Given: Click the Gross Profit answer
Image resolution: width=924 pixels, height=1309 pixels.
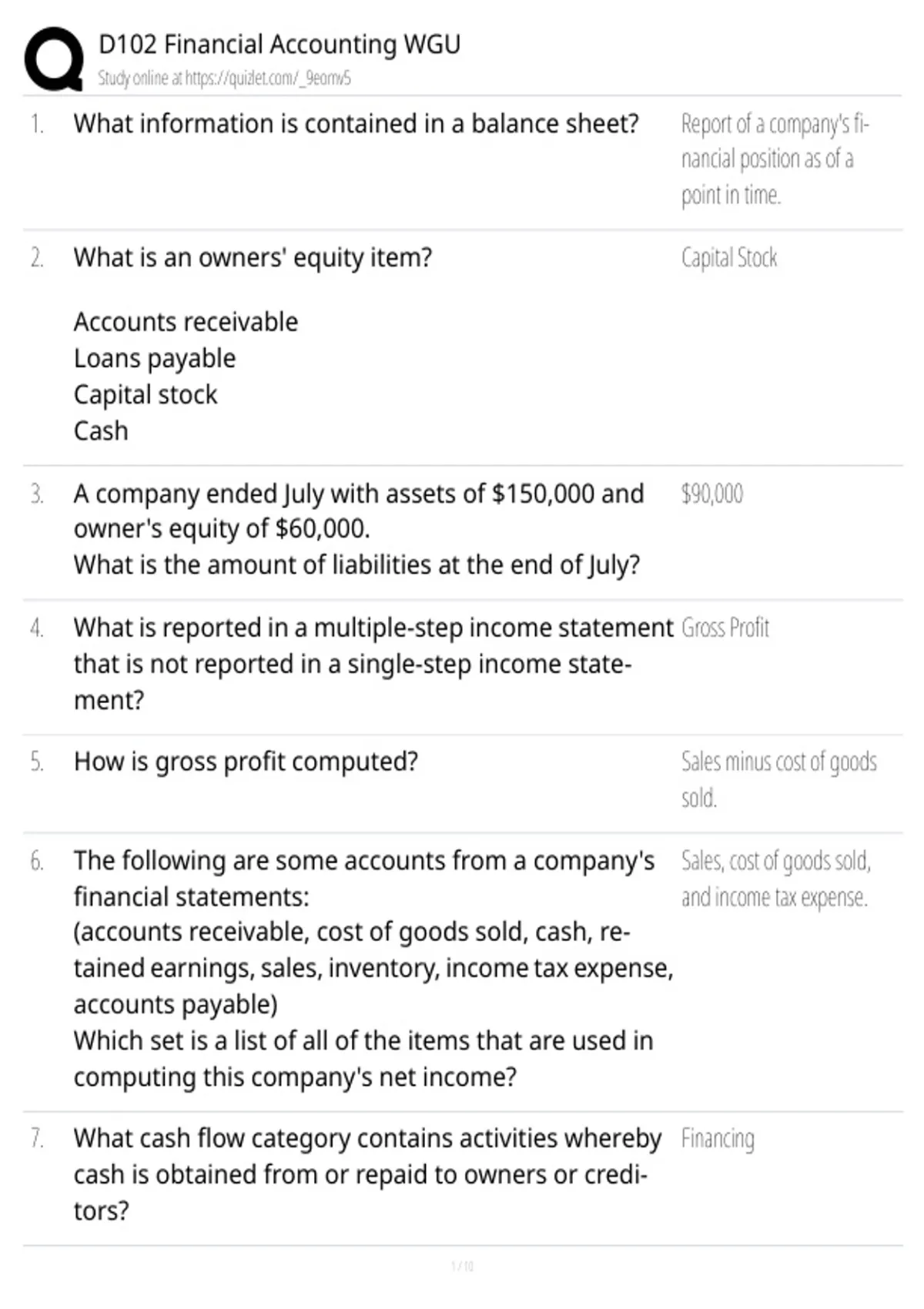Looking at the screenshot, I should click(x=725, y=628).
